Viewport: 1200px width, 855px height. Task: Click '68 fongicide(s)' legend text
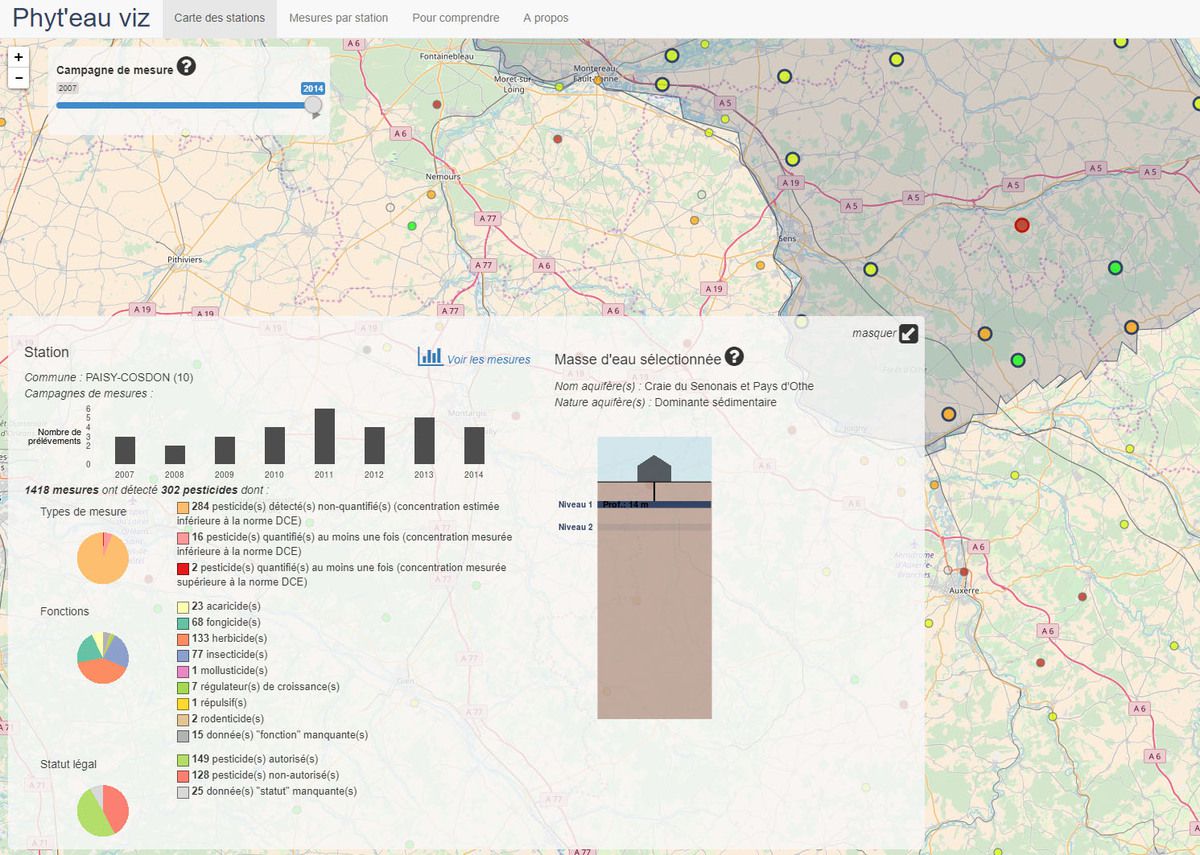pyautogui.click(x=226, y=622)
